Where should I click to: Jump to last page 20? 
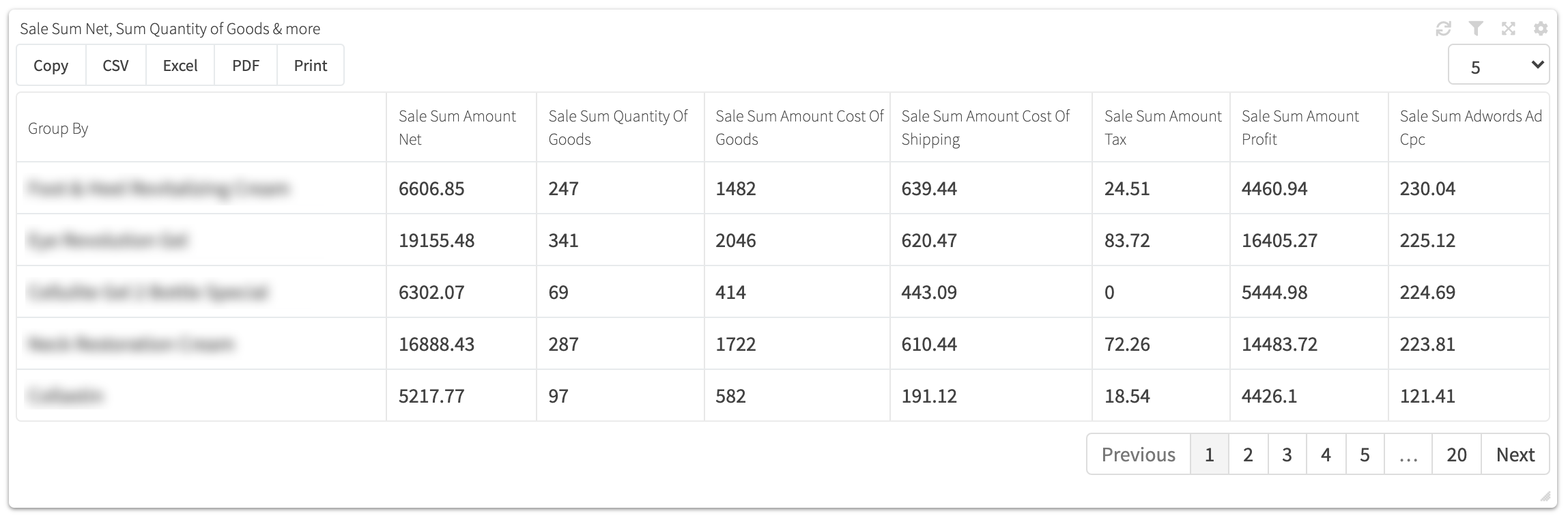pos(1457,455)
